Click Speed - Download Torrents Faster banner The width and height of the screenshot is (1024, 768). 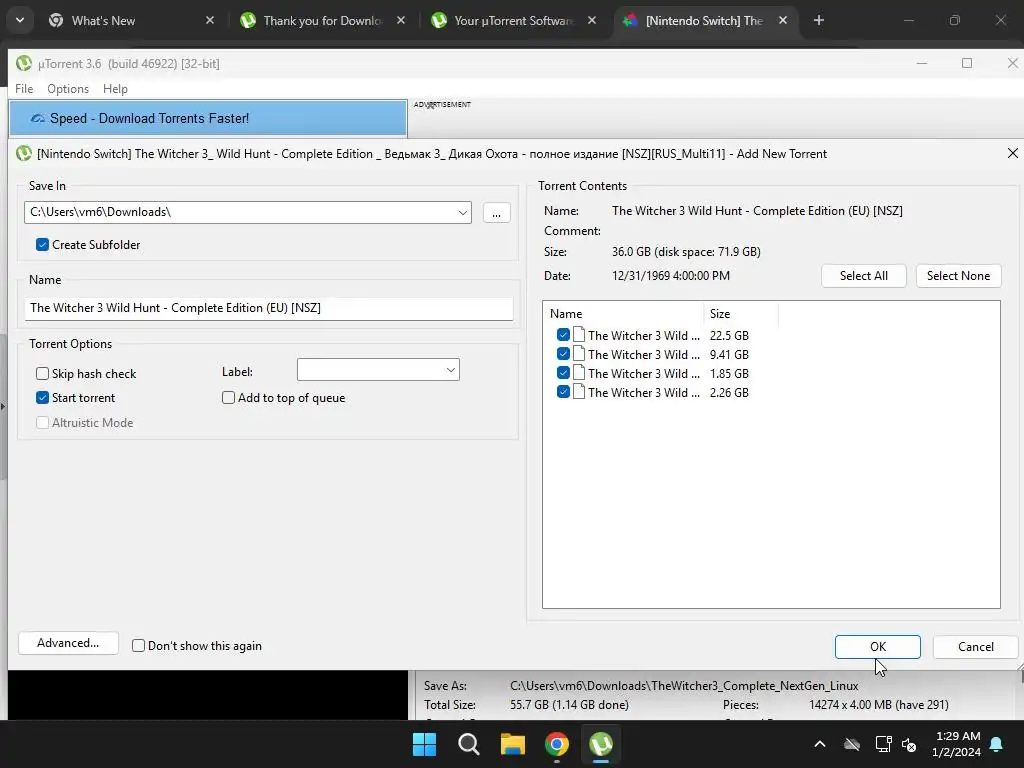tap(208, 118)
